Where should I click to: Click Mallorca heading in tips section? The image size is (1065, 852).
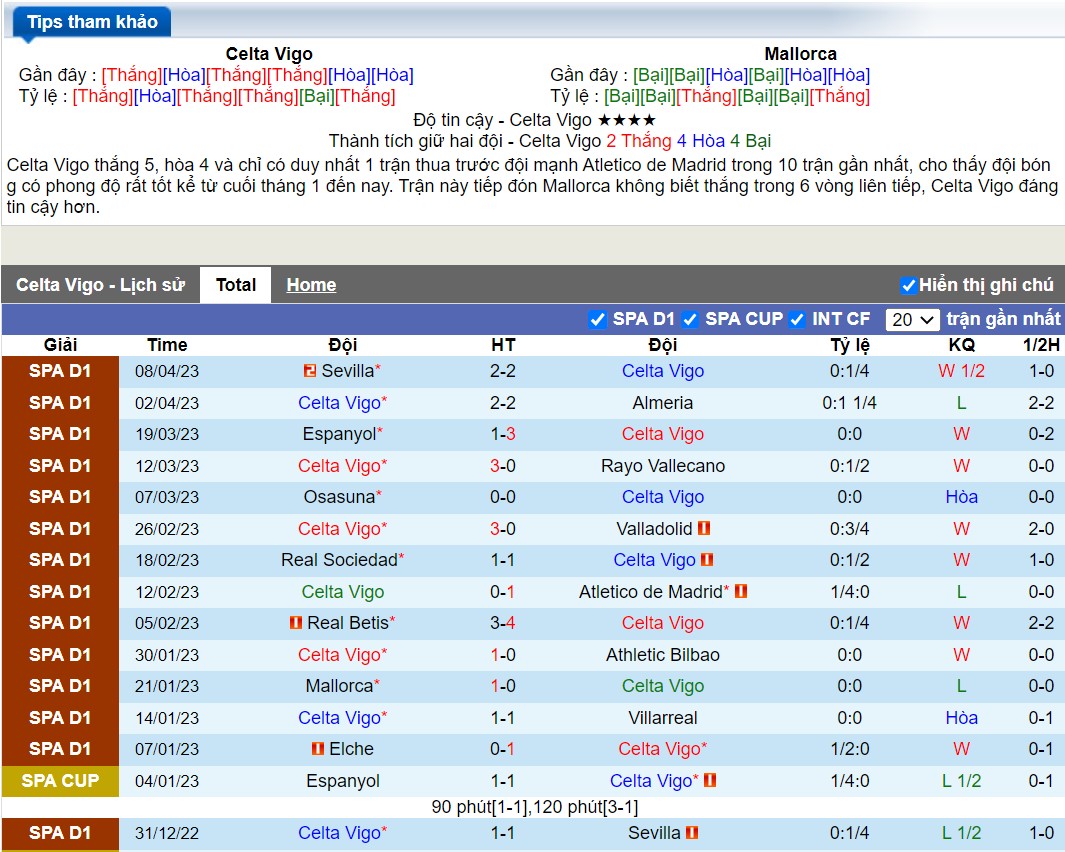(x=800, y=54)
